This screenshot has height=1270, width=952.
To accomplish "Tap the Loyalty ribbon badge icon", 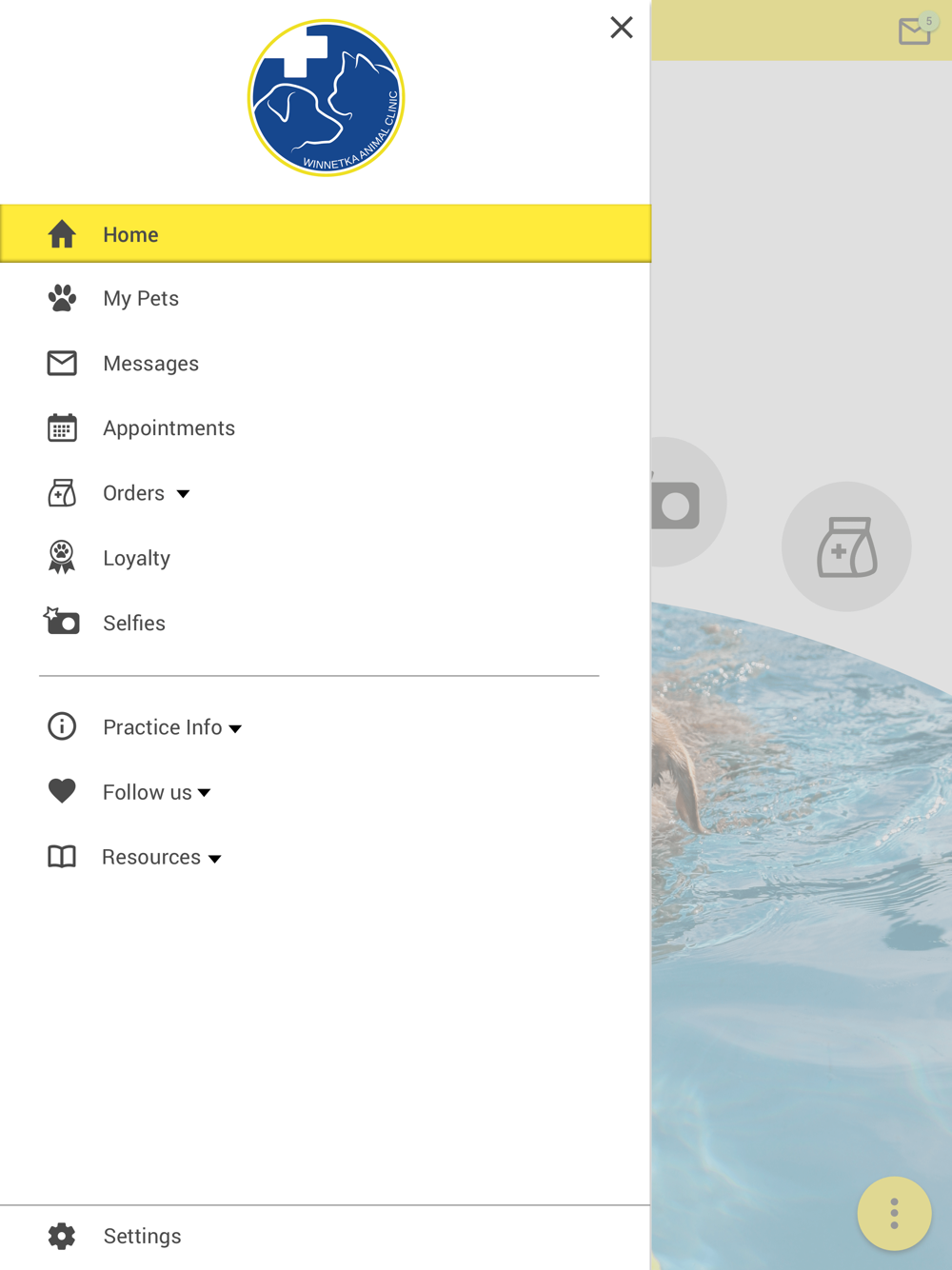I will [62, 557].
